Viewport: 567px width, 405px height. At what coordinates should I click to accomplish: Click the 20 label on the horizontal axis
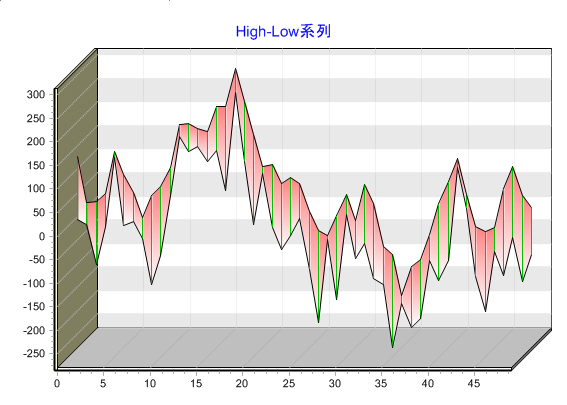242,383
